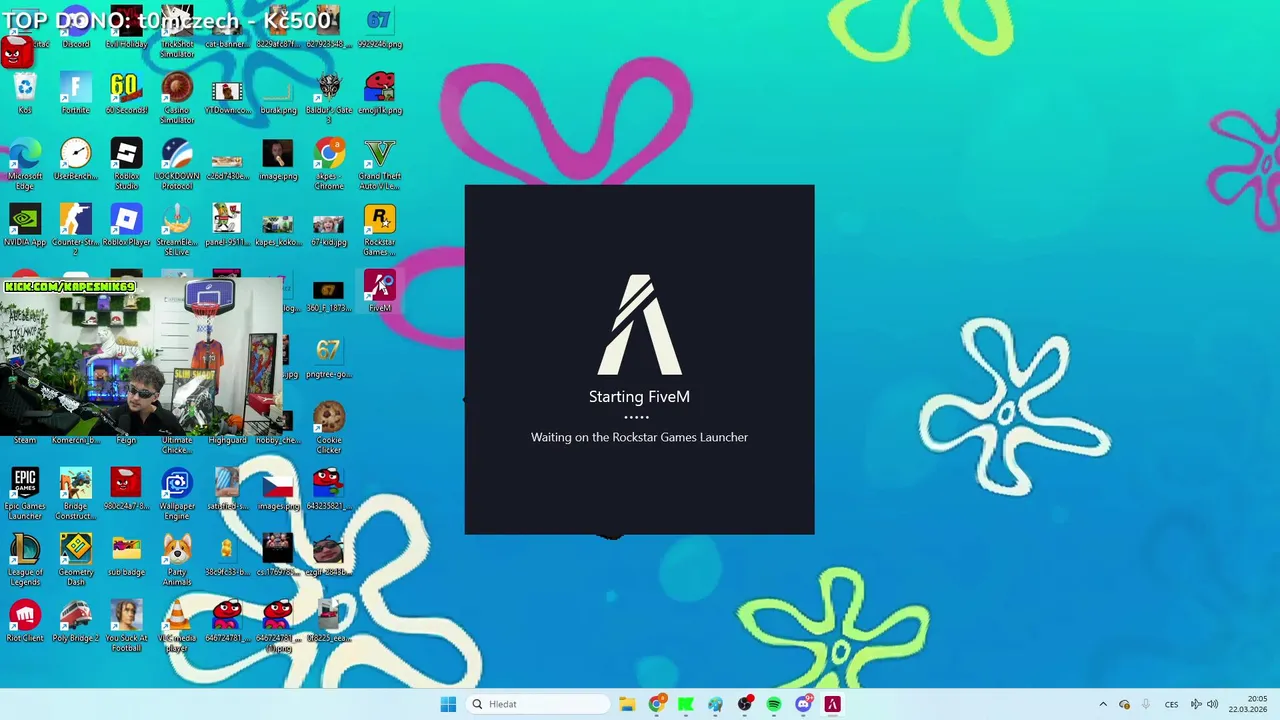Open the Discord desktop shortcut
The image size is (1280, 720).
click(76, 28)
